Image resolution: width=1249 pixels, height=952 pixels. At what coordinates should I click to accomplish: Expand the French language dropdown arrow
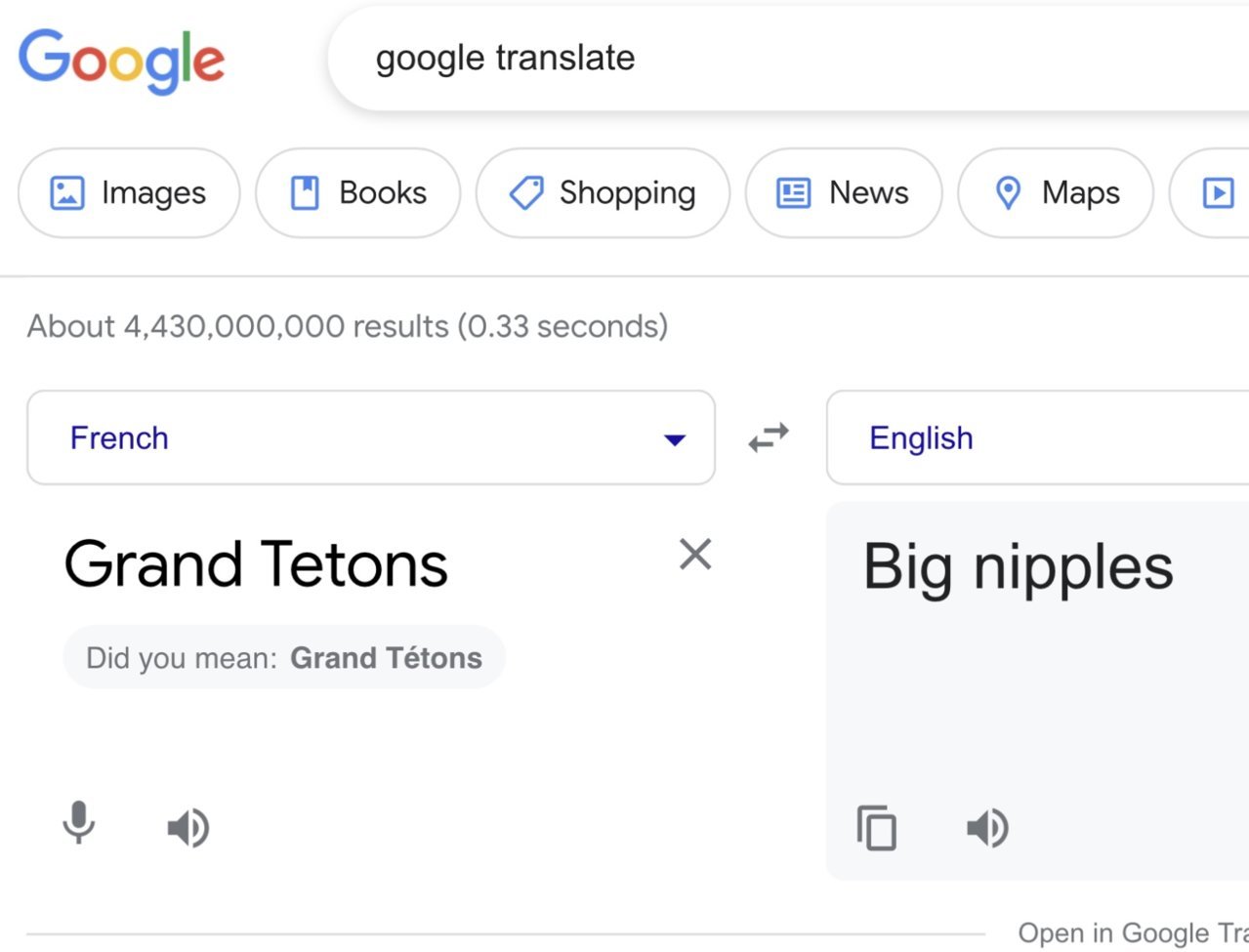coord(674,439)
